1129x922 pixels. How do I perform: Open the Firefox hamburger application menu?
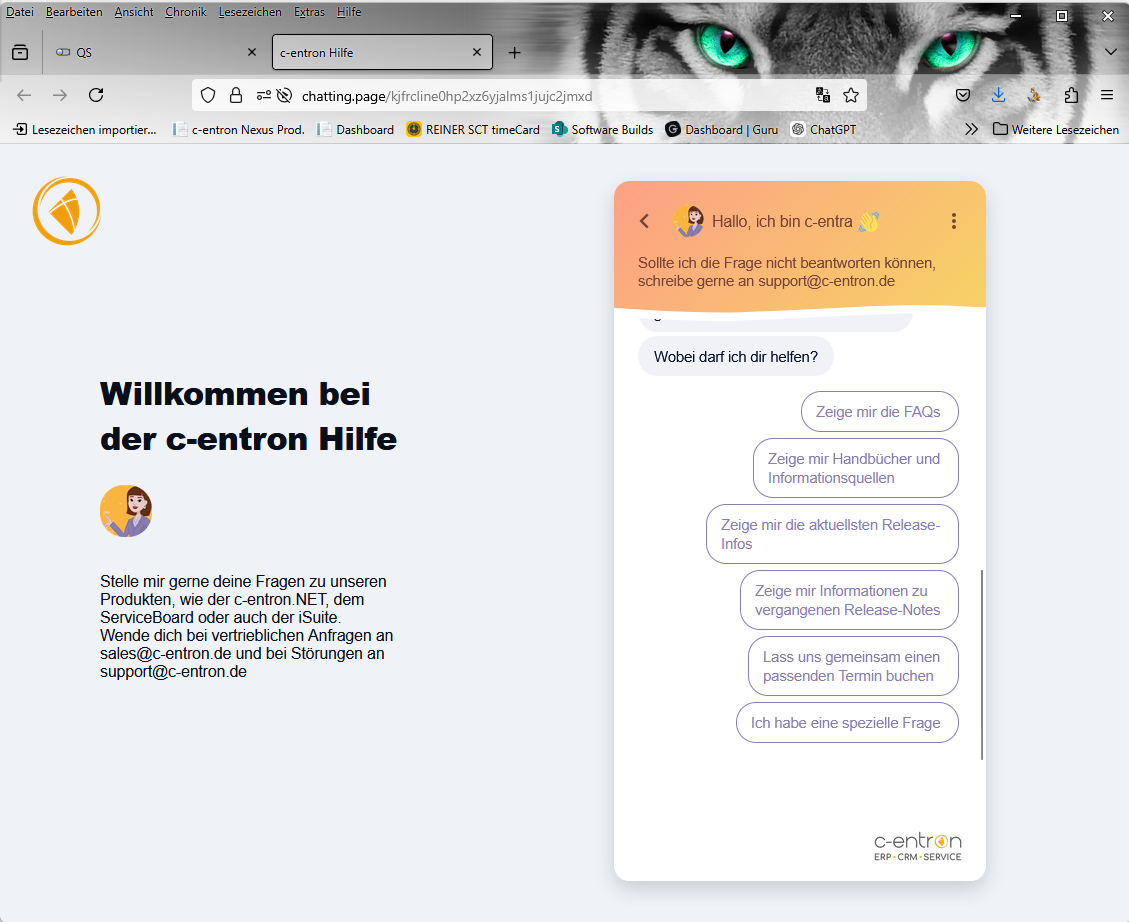(x=1107, y=95)
